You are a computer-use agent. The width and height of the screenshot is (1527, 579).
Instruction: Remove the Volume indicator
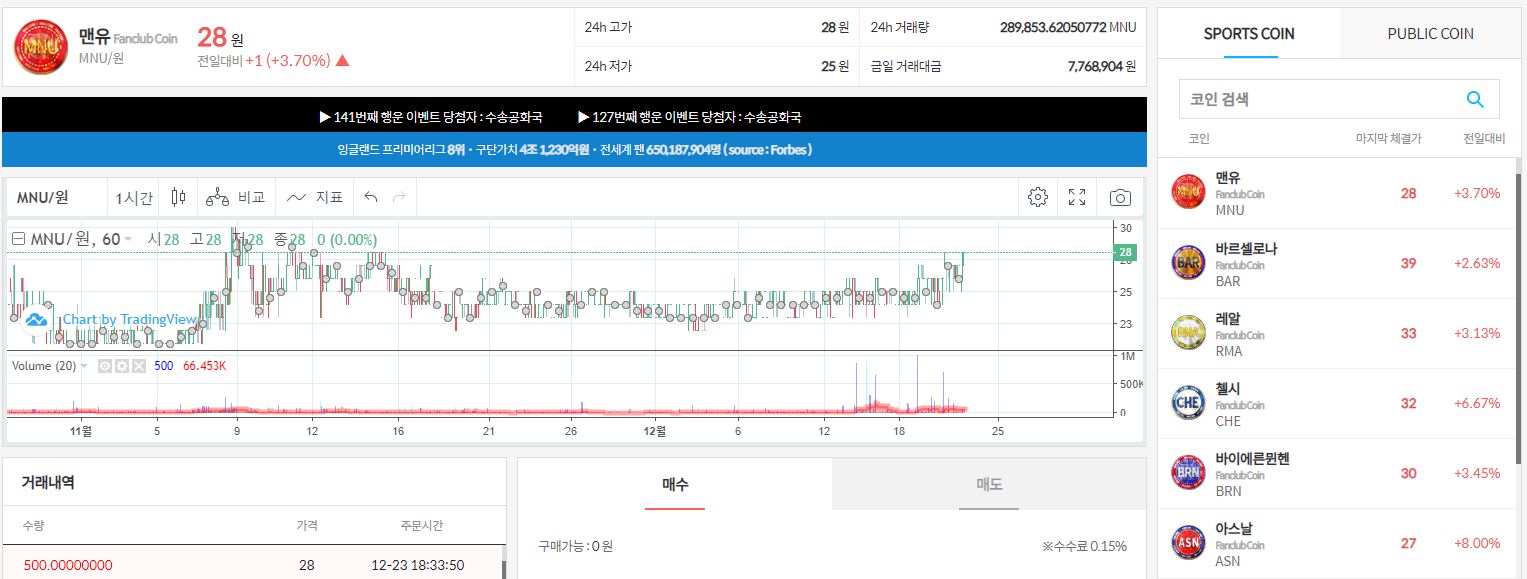click(x=138, y=366)
